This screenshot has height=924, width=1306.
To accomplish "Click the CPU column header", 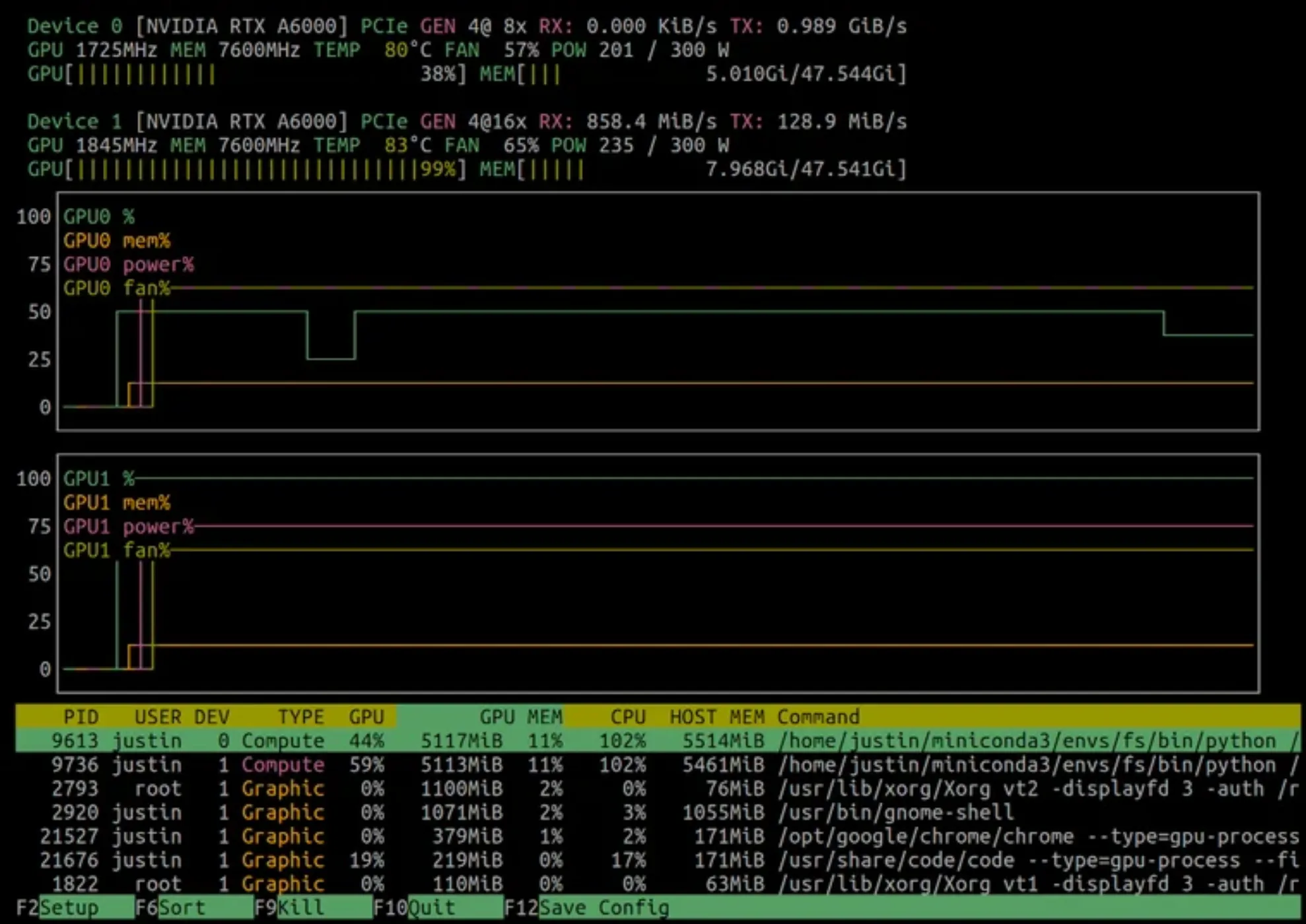I will (627, 717).
